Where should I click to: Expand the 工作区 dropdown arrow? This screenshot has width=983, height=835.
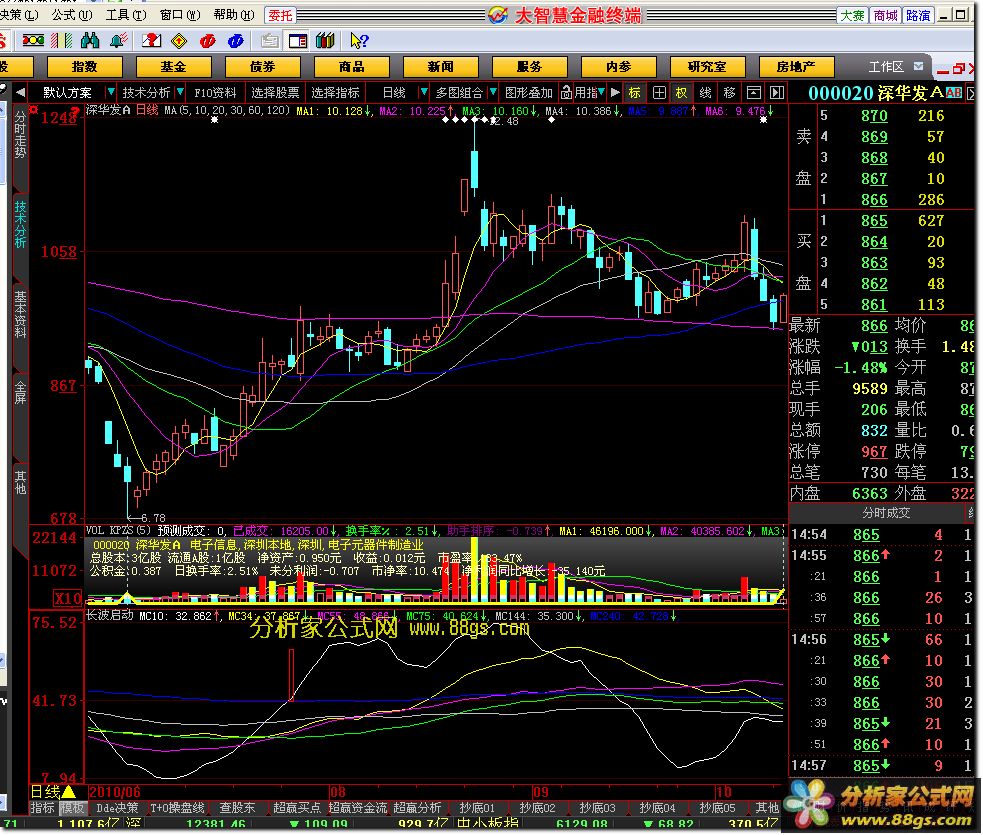pos(918,66)
